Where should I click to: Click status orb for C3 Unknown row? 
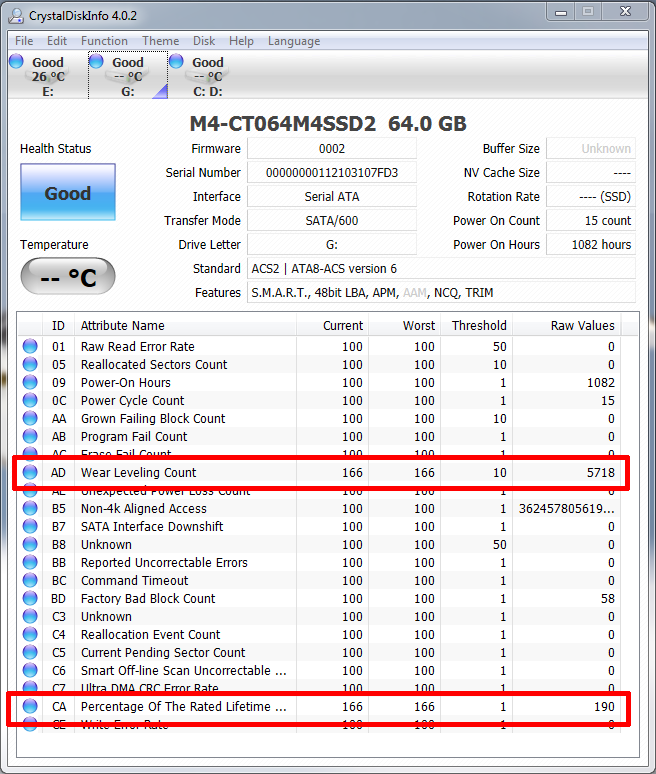click(30, 617)
